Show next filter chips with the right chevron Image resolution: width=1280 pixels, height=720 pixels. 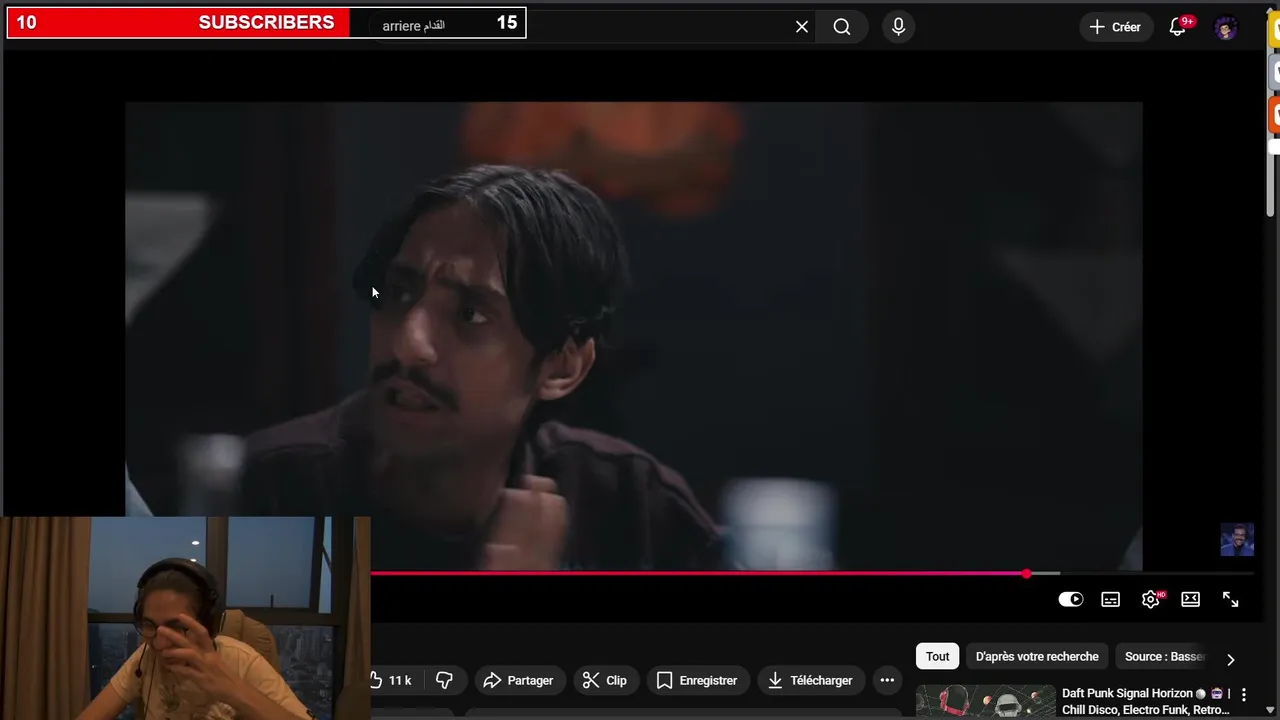[1230, 658]
